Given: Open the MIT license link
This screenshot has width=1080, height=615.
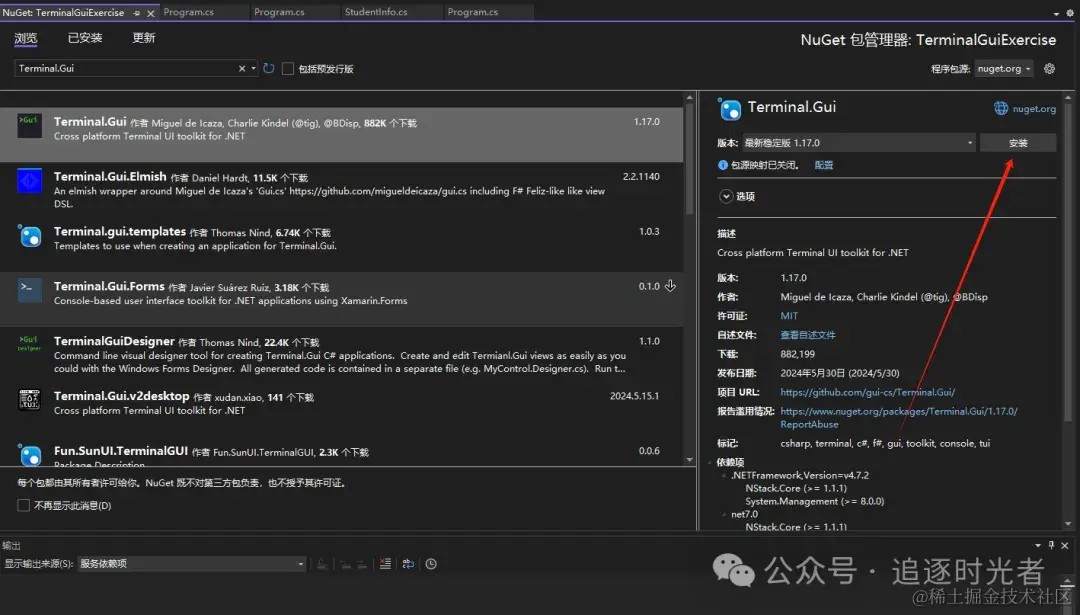Looking at the screenshot, I should 789,316.
